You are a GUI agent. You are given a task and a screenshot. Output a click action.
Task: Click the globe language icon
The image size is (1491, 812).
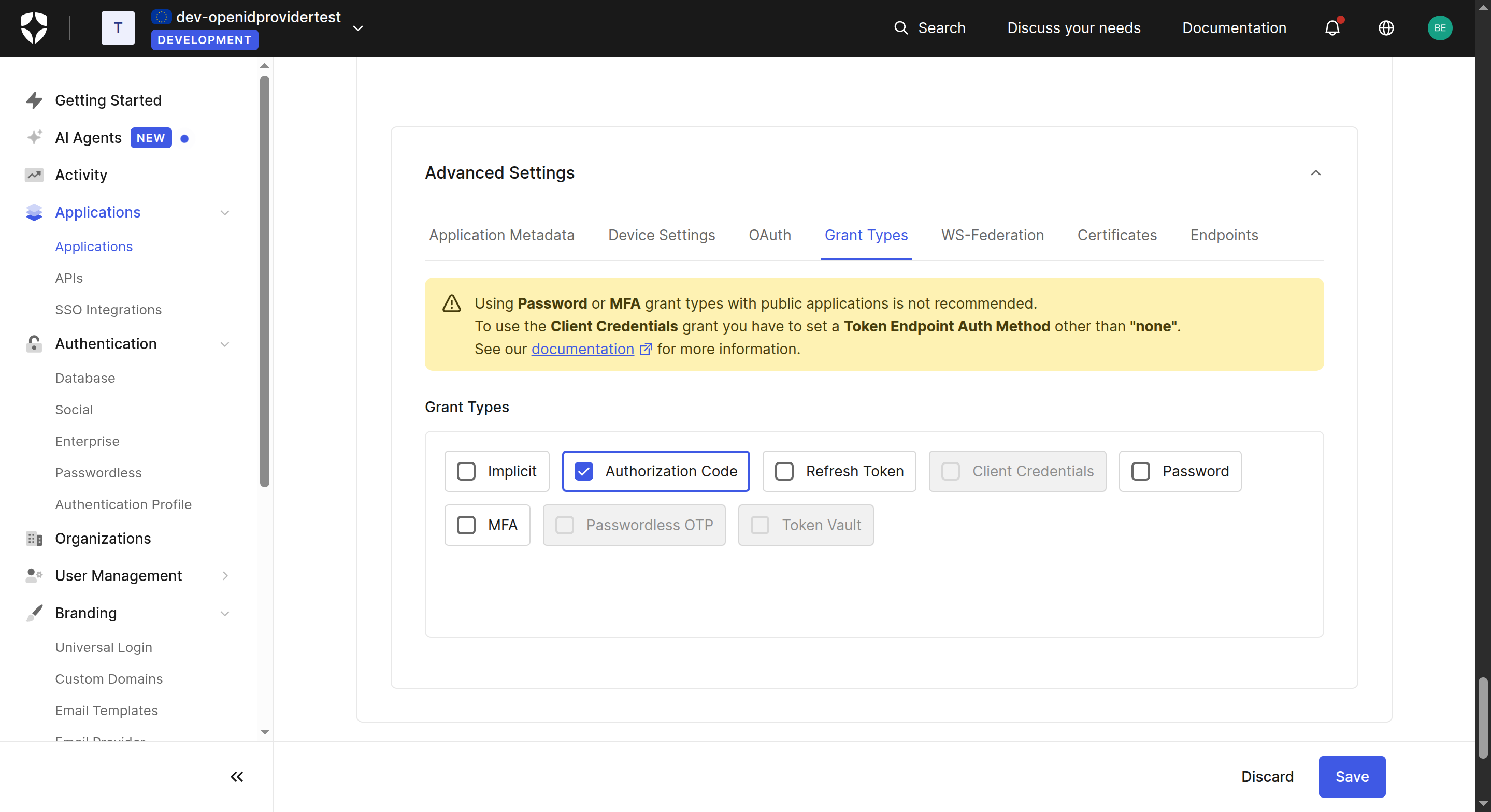[1386, 28]
